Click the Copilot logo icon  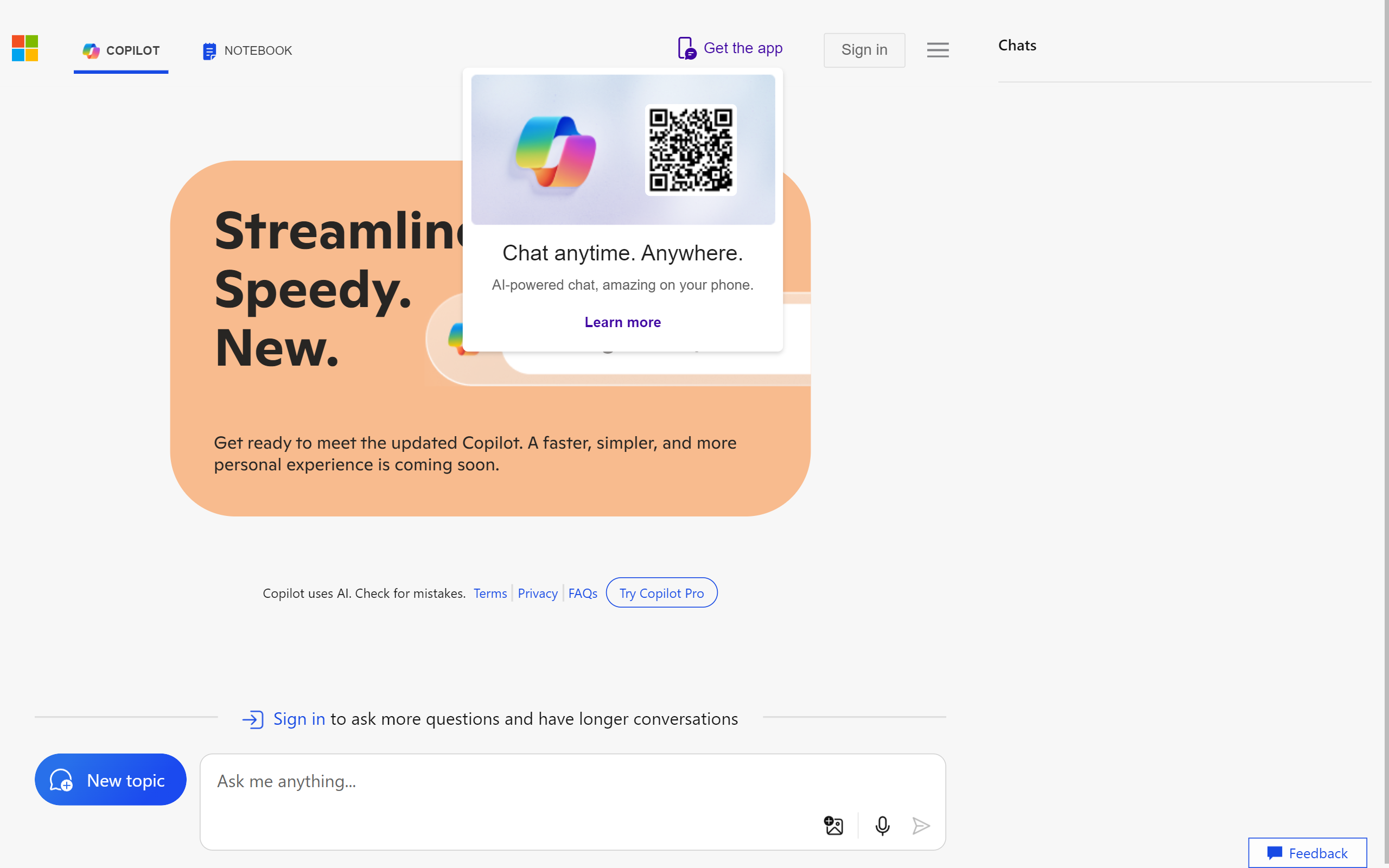(92, 50)
